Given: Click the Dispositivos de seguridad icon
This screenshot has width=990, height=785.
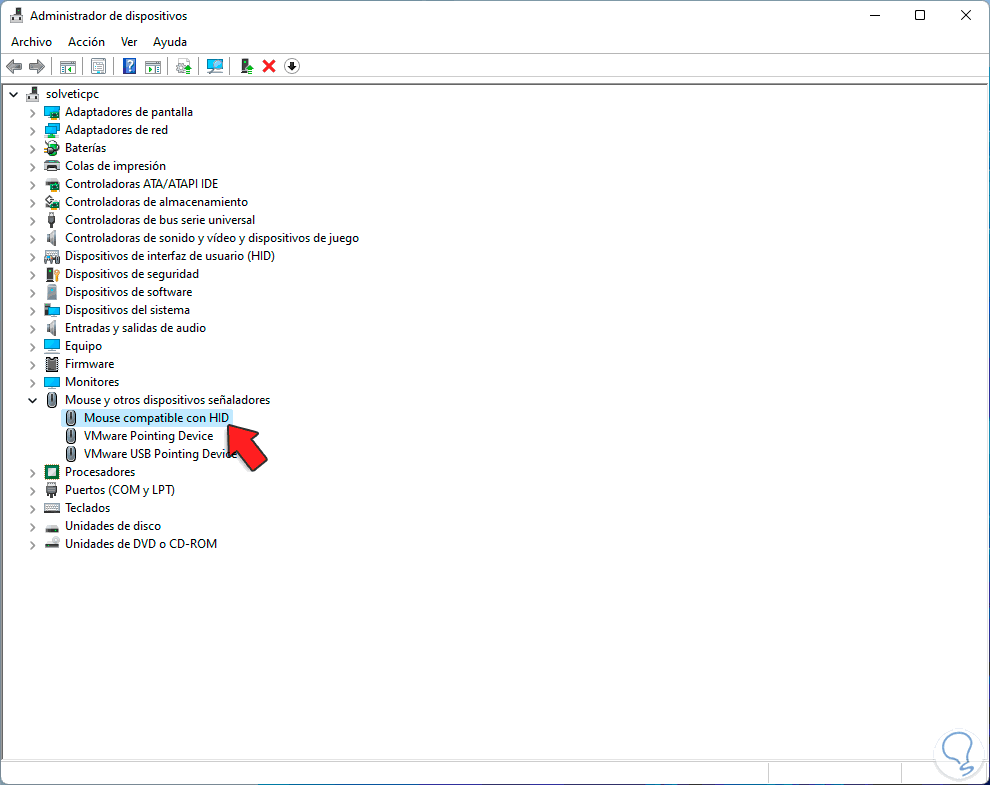Looking at the screenshot, I should (52, 274).
